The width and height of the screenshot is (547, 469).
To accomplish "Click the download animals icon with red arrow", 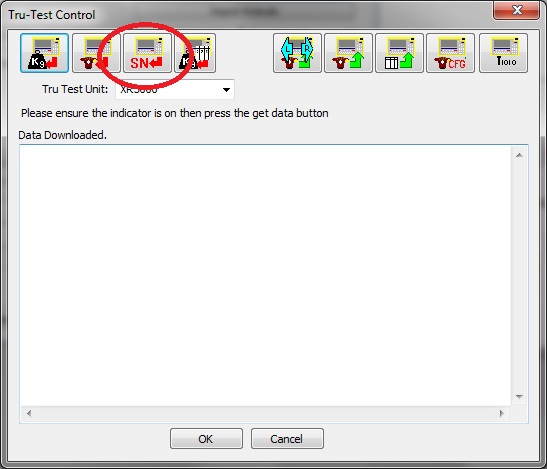I will [x=96, y=53].
